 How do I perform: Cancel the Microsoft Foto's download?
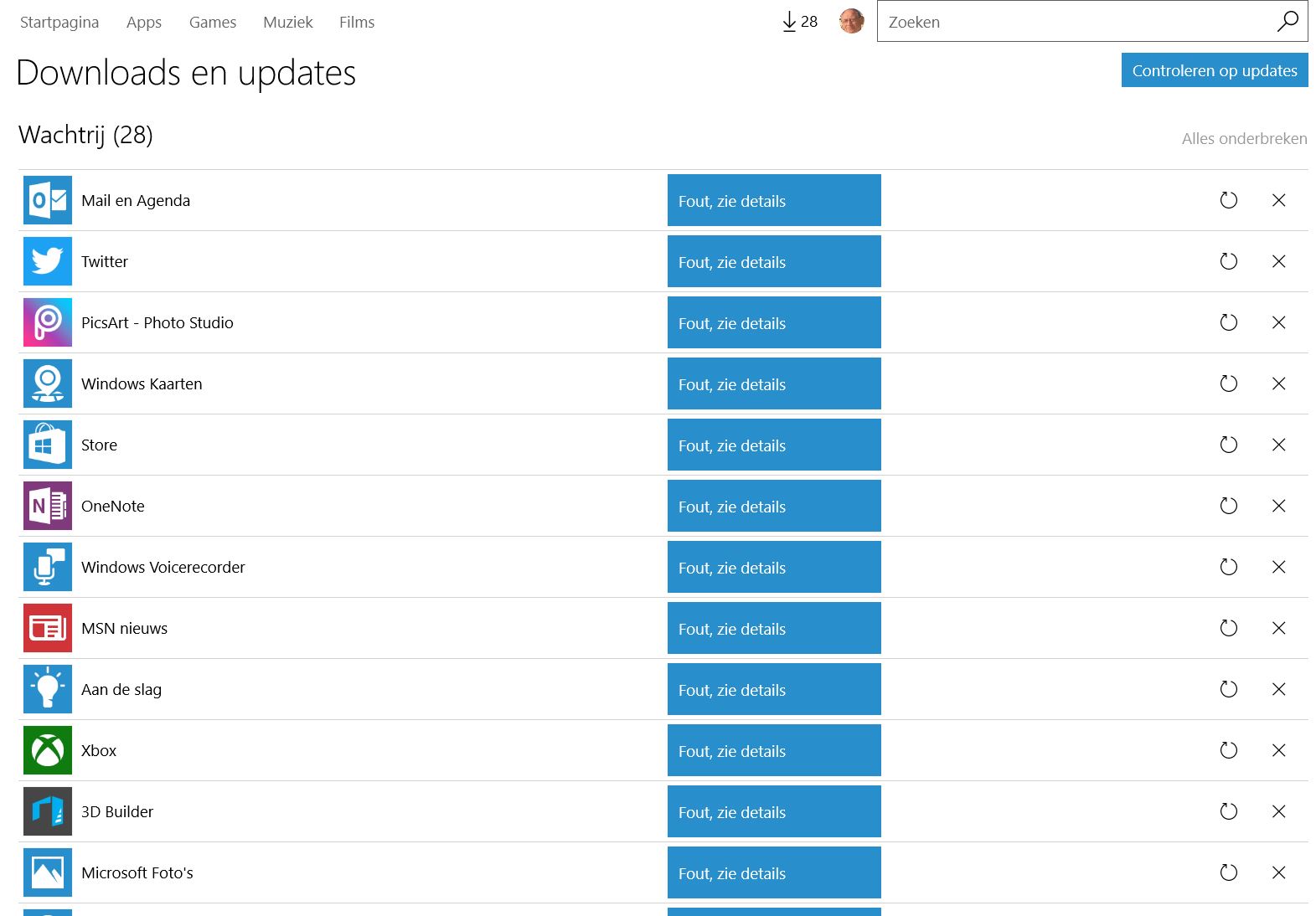tap(1279, 872)
